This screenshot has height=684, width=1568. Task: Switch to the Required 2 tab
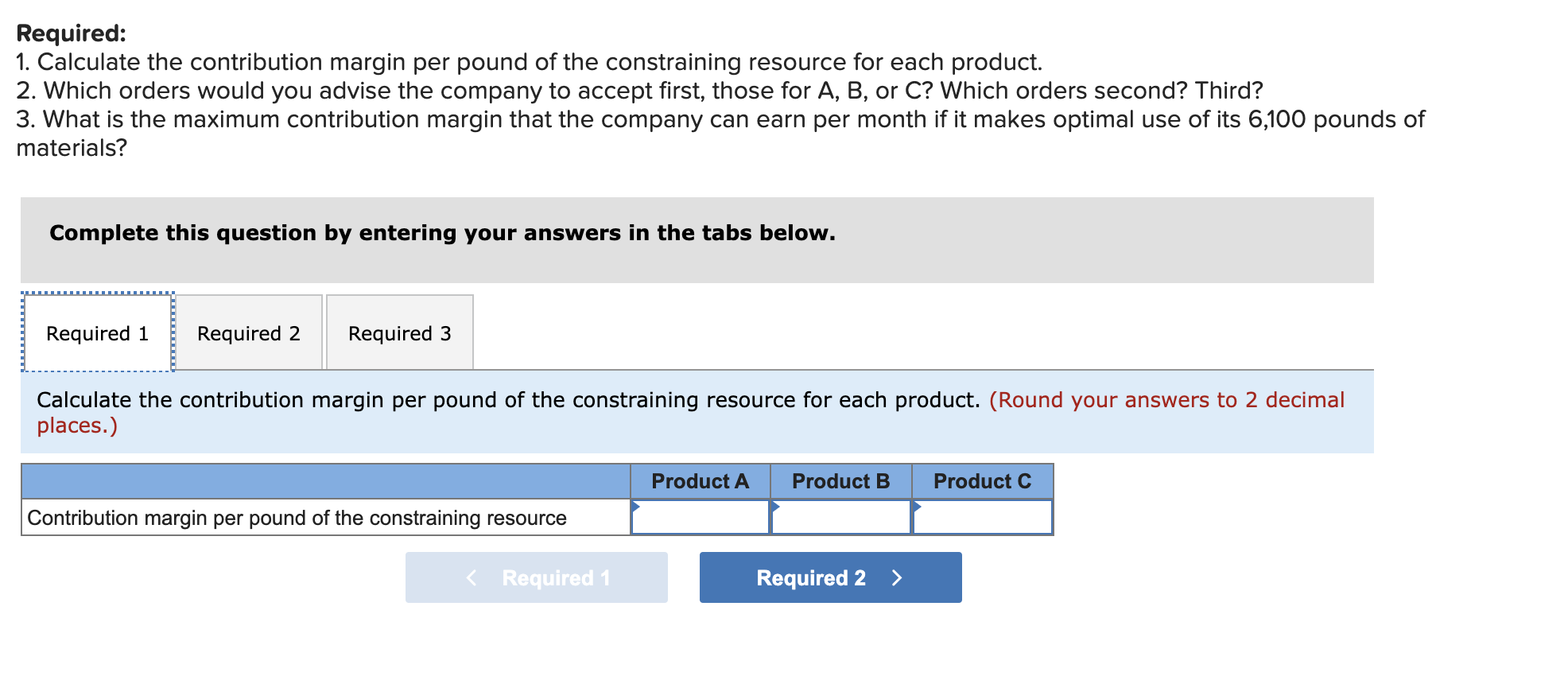[247, 332]
